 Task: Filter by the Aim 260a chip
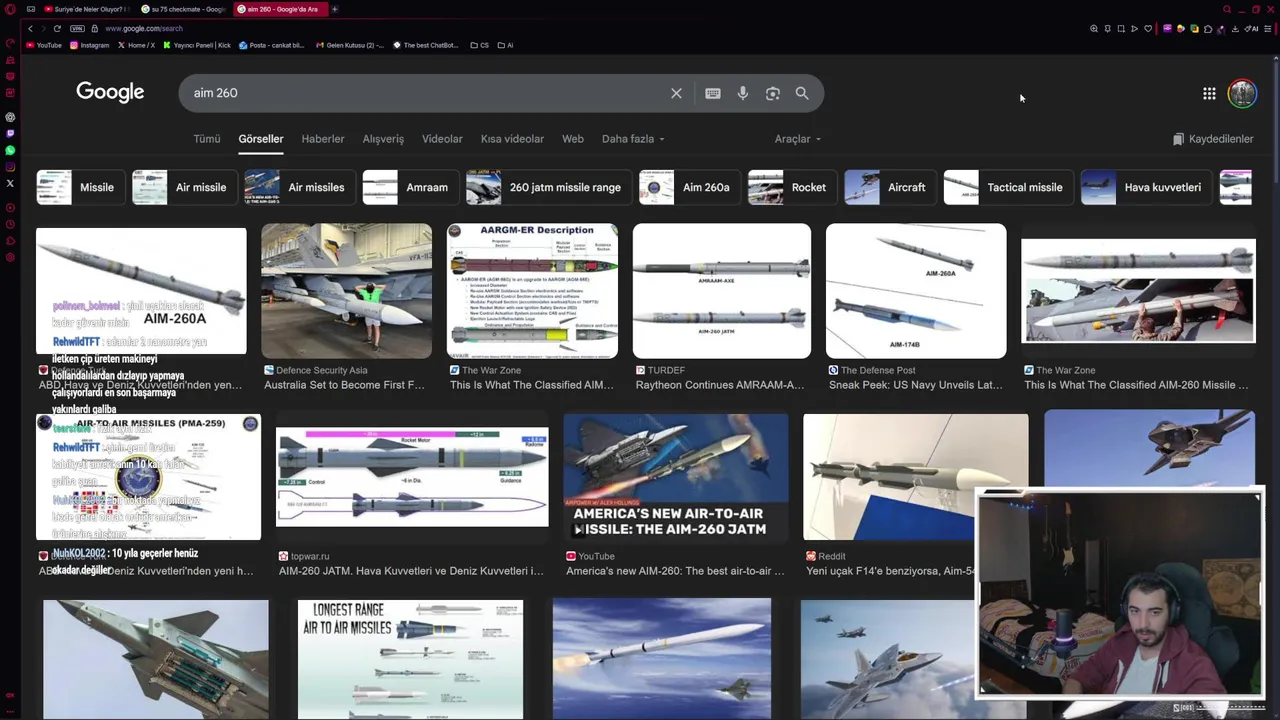(688, 187)
